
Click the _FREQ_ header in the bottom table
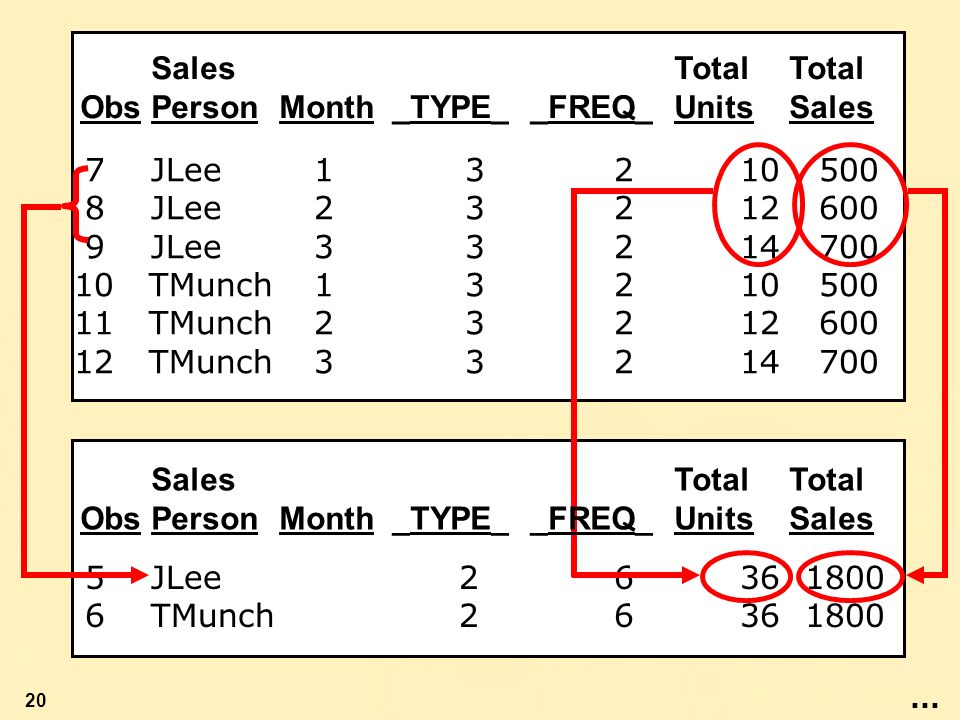tap(591, 519)
